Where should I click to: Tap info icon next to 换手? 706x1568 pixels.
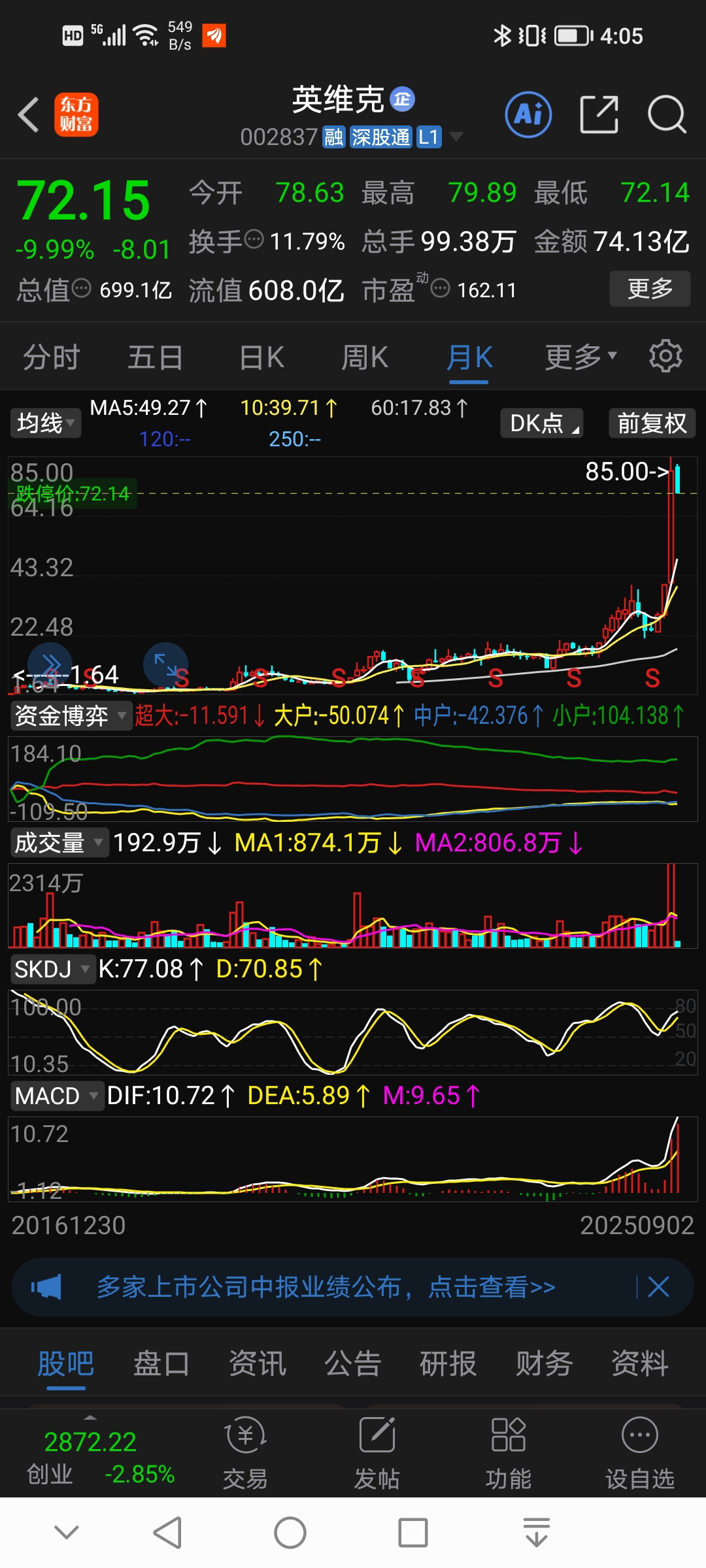click(254, 240)
